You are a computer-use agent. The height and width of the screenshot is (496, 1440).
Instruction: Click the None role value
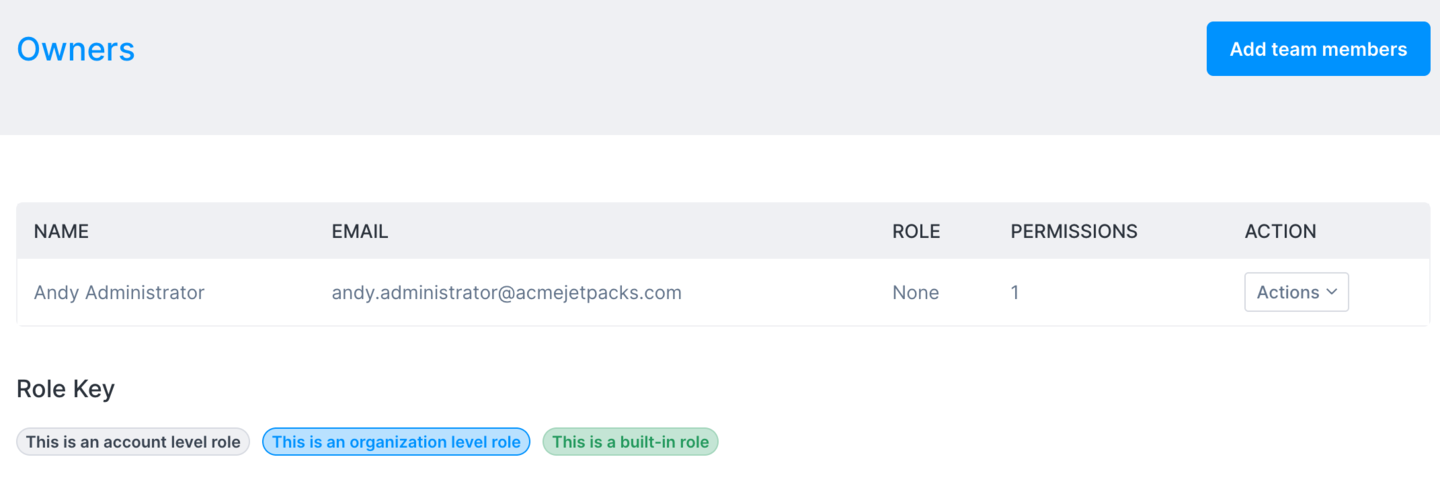tap(916, 292)
